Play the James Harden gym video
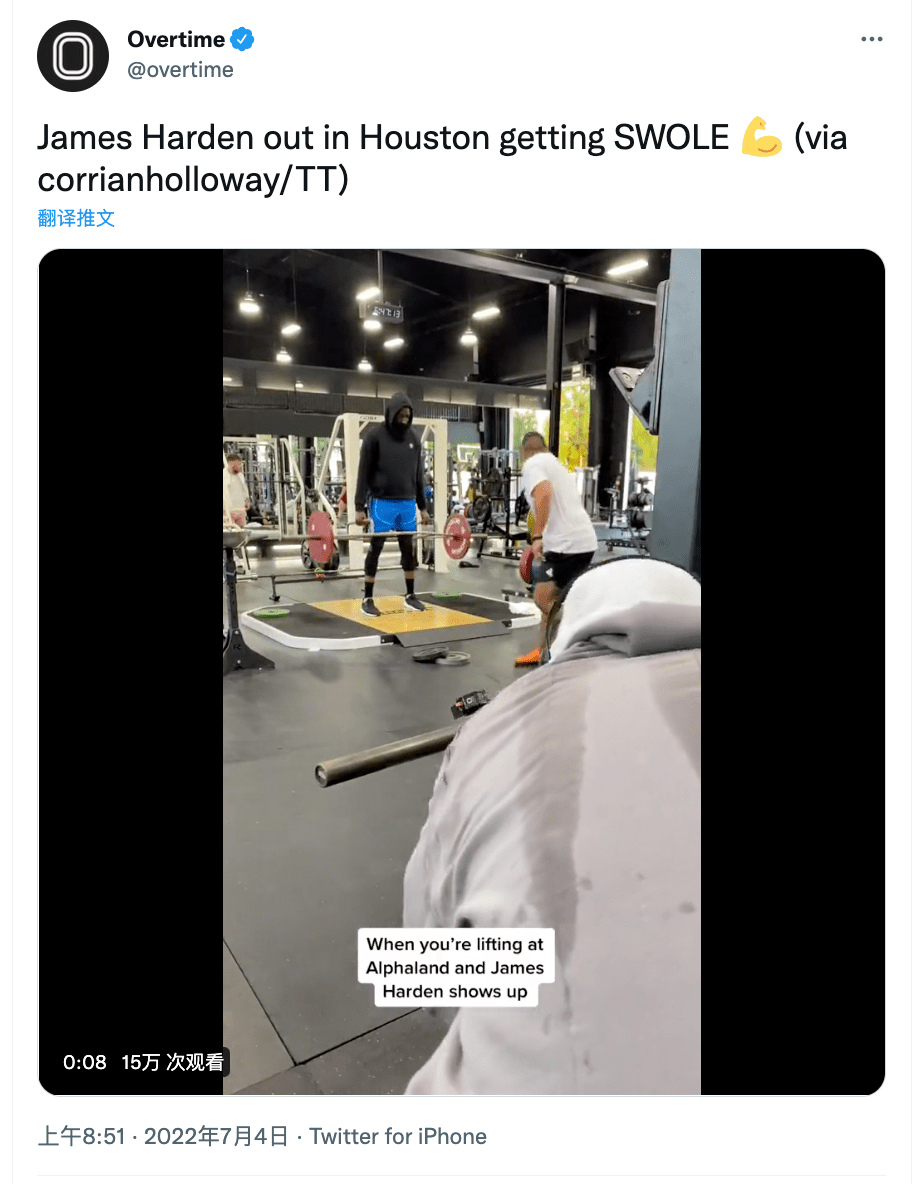The width and height of the screenshot is (922, 1184). point(461,671)
